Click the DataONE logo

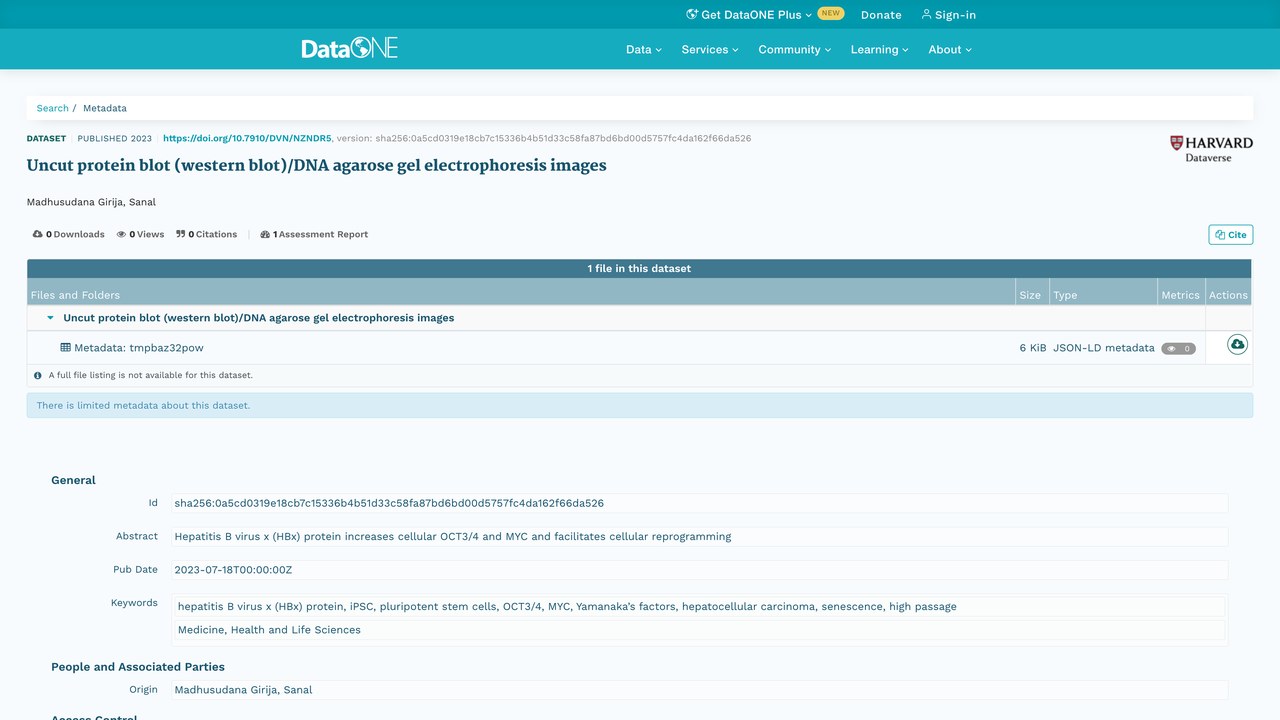click(x=350, y=48)
